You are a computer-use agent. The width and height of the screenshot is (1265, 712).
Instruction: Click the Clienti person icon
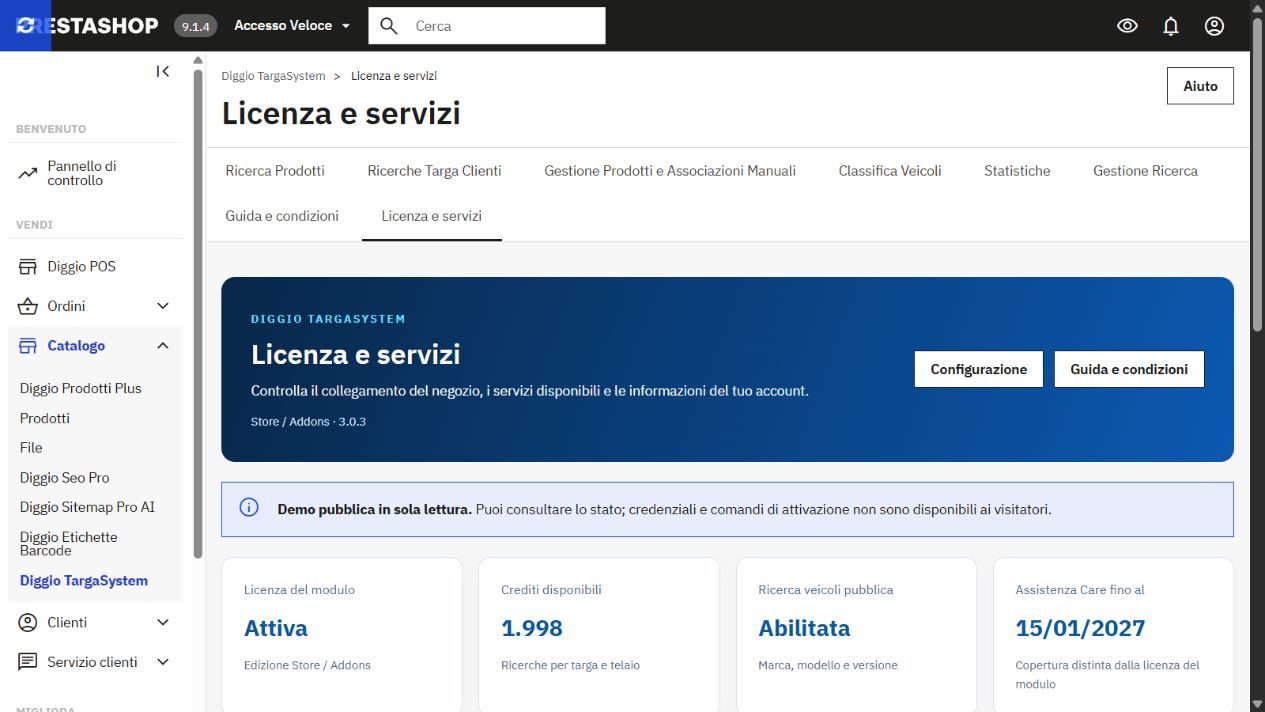[28, 622]
